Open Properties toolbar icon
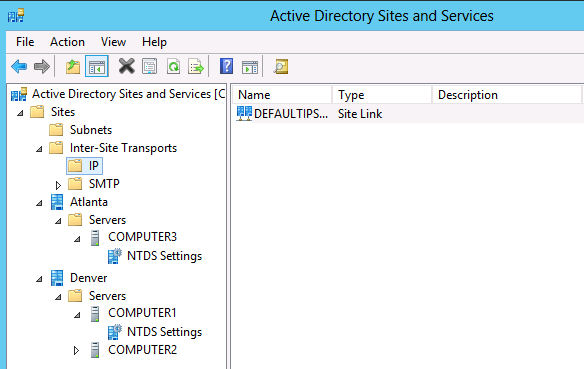The image size is (584, 369). coord(149,67)
